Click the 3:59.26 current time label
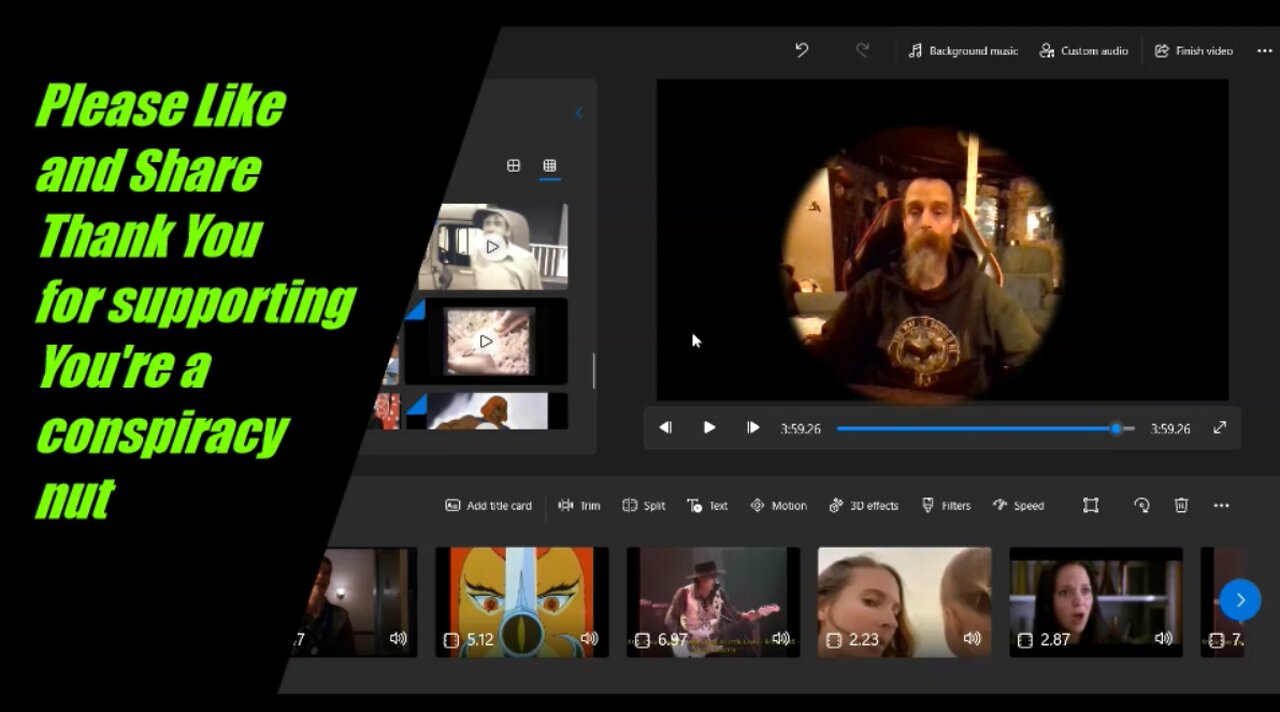Image resolution: width=1280 pixels, height=712 pixels. 801,428
